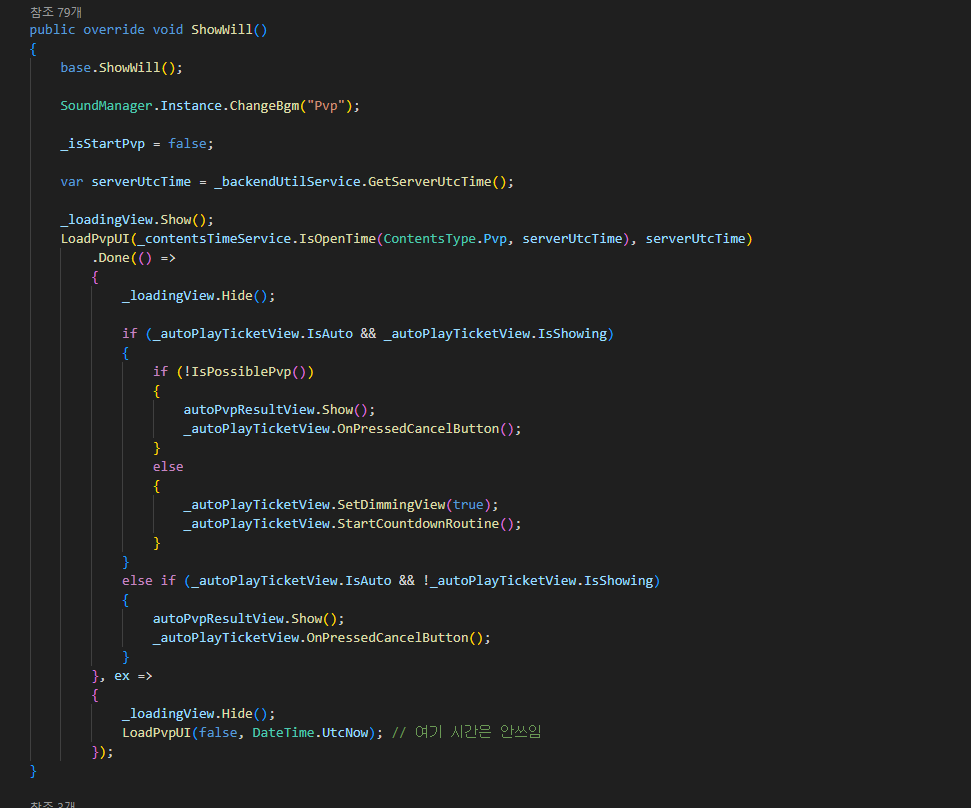Click the override keyword in method signature
The image size is (971, 808).
[114, 29]
